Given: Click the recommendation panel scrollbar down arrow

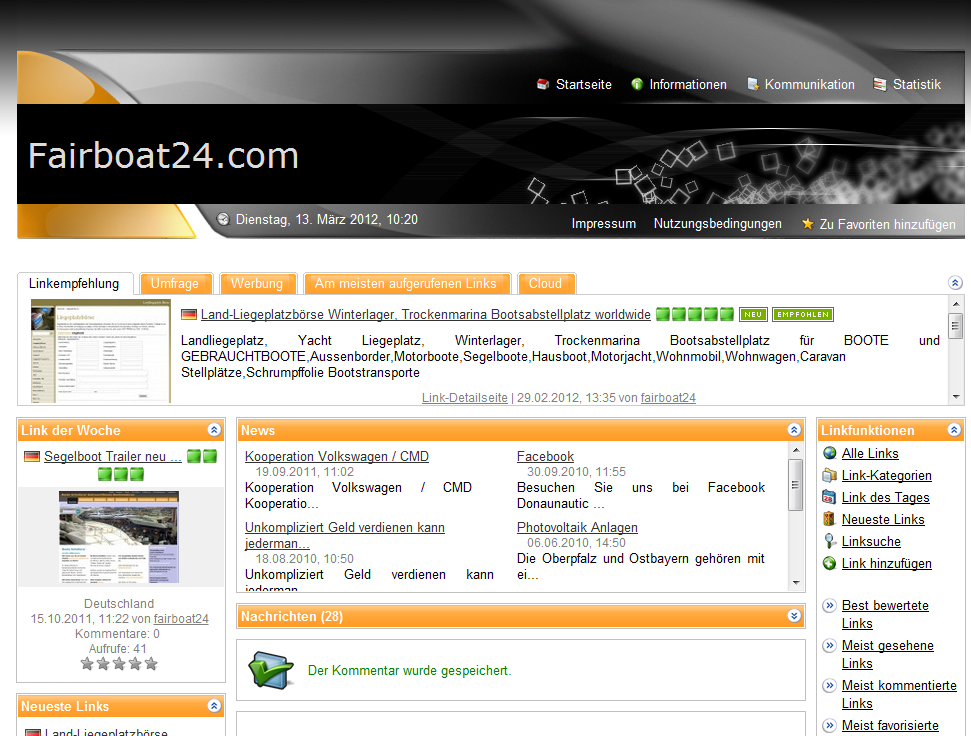Looking at the screenshot, I should coord(956,397).
